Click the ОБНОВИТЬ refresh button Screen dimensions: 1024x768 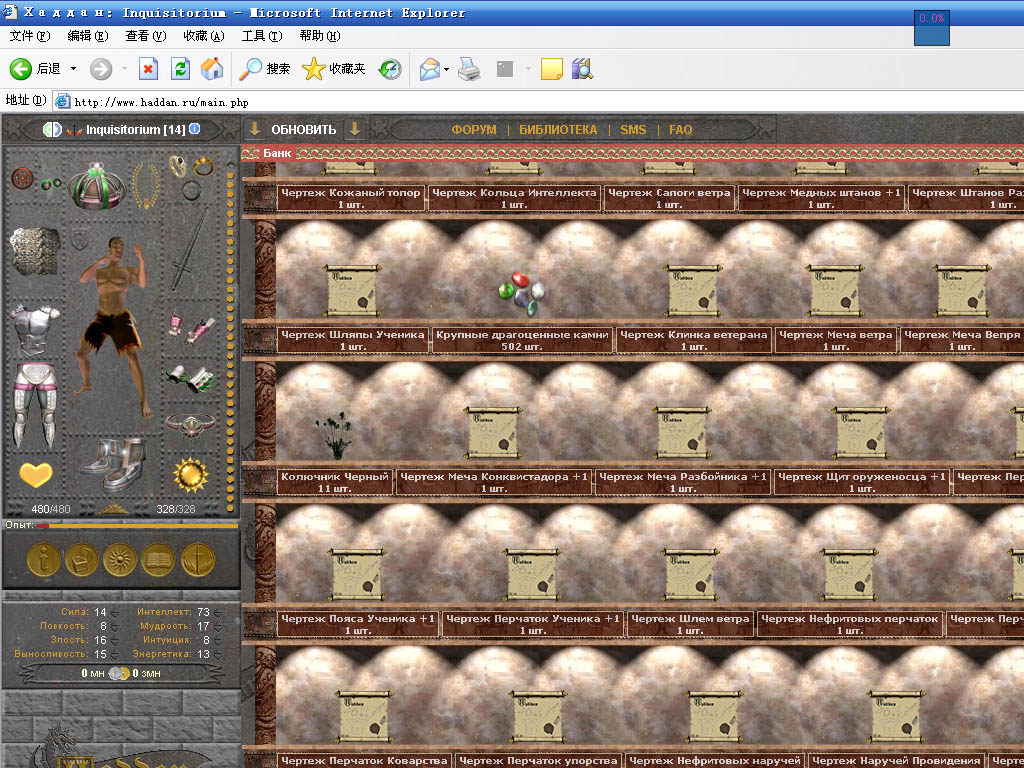(304, 129)
